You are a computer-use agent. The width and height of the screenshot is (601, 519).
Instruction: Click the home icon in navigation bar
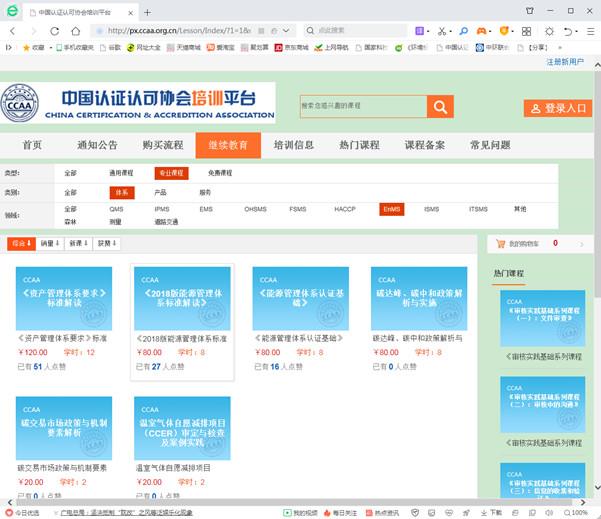69,31
